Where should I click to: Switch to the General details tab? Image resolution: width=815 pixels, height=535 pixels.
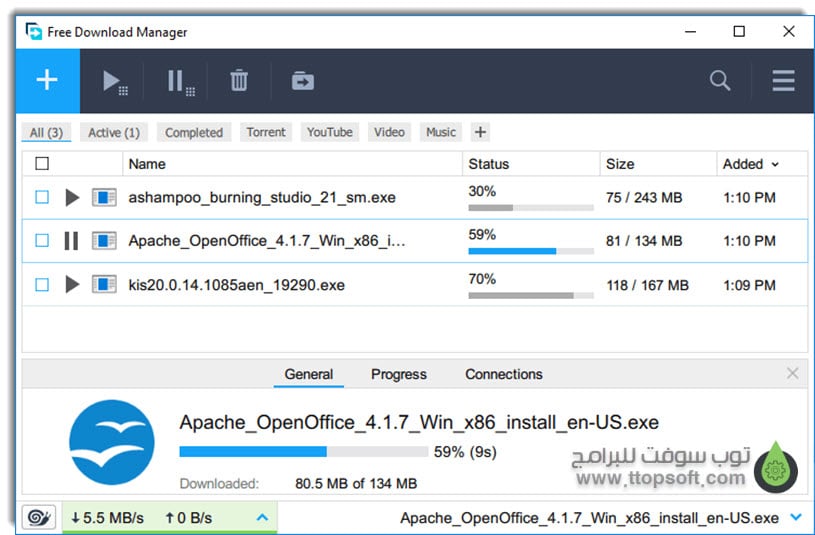point(309,374)
